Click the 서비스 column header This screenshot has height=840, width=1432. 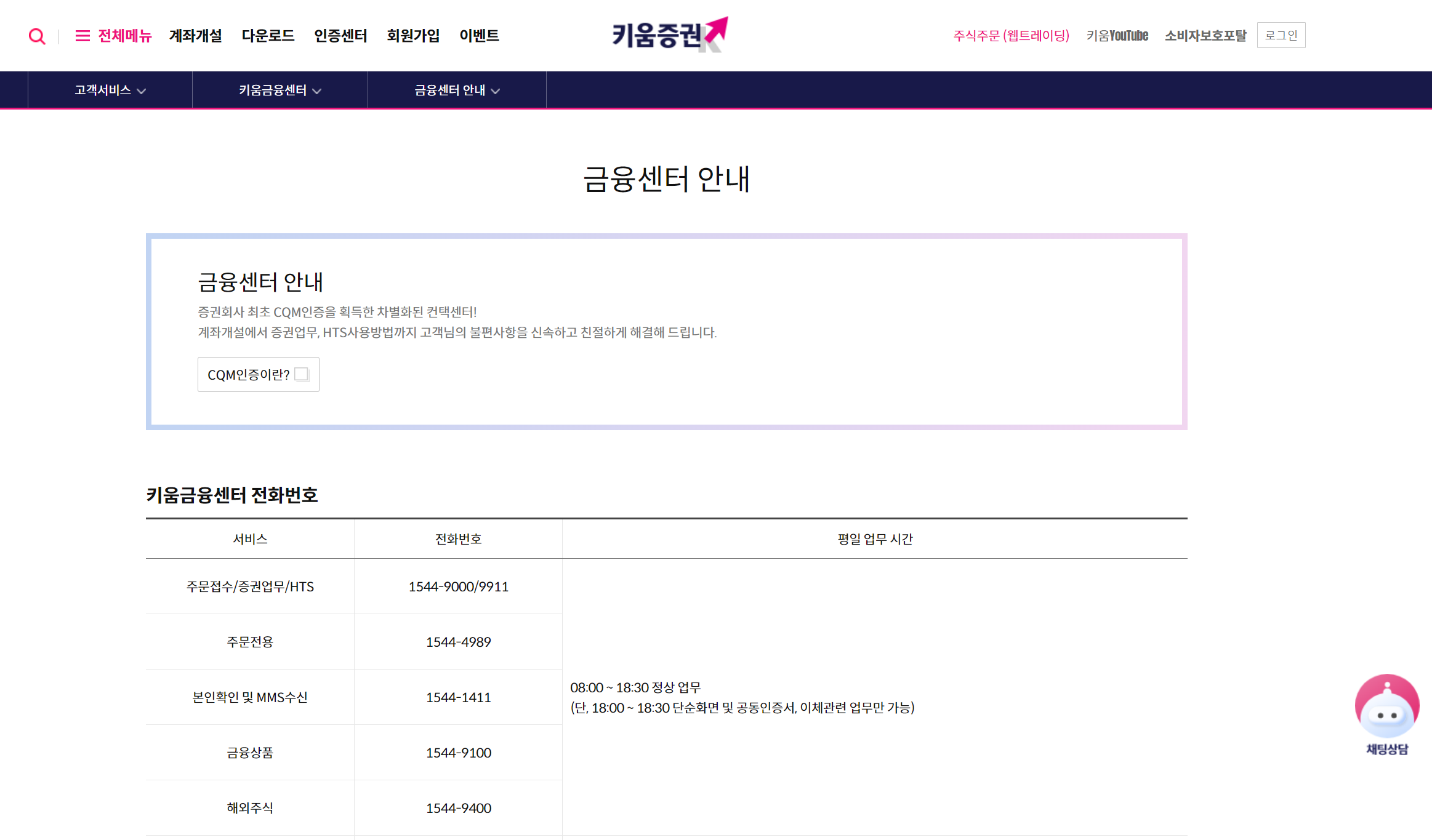[250, 539]
